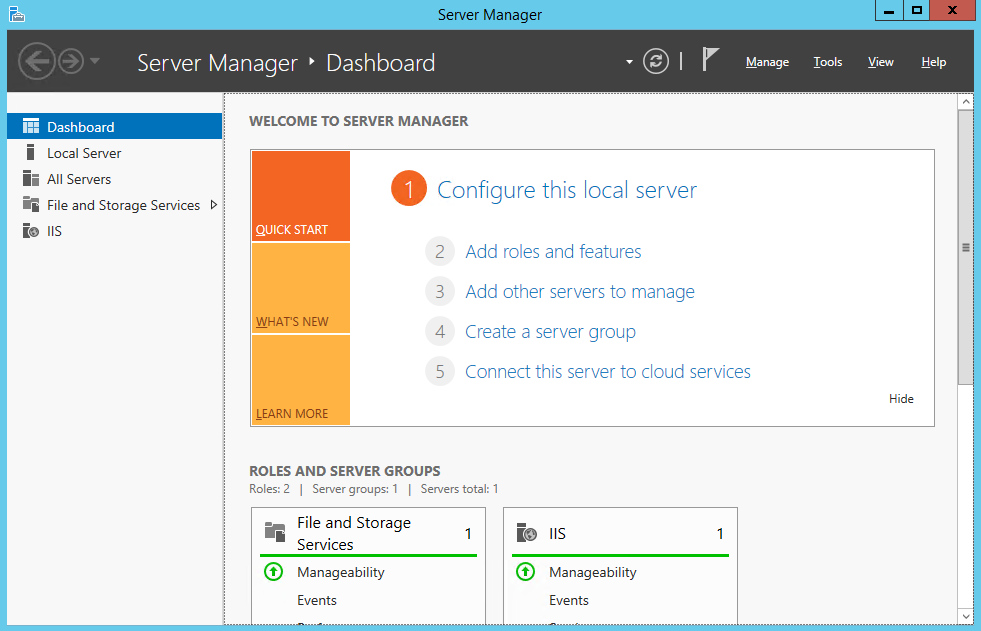The image size is (981, 631).
Task: Open the notifications flag icon
Action: (x=710, y=61)
